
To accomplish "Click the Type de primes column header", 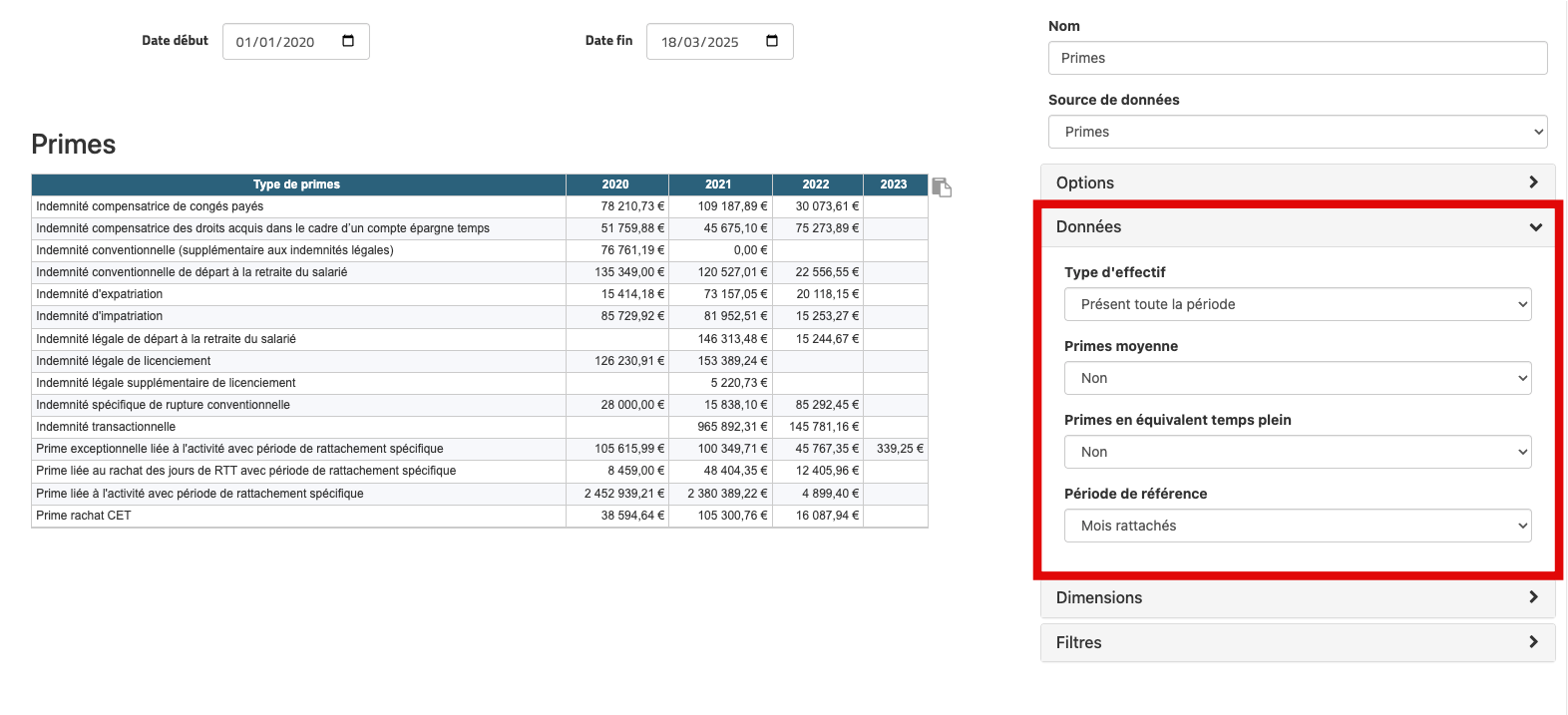I will pyautogui.click(x=298, y=184).
